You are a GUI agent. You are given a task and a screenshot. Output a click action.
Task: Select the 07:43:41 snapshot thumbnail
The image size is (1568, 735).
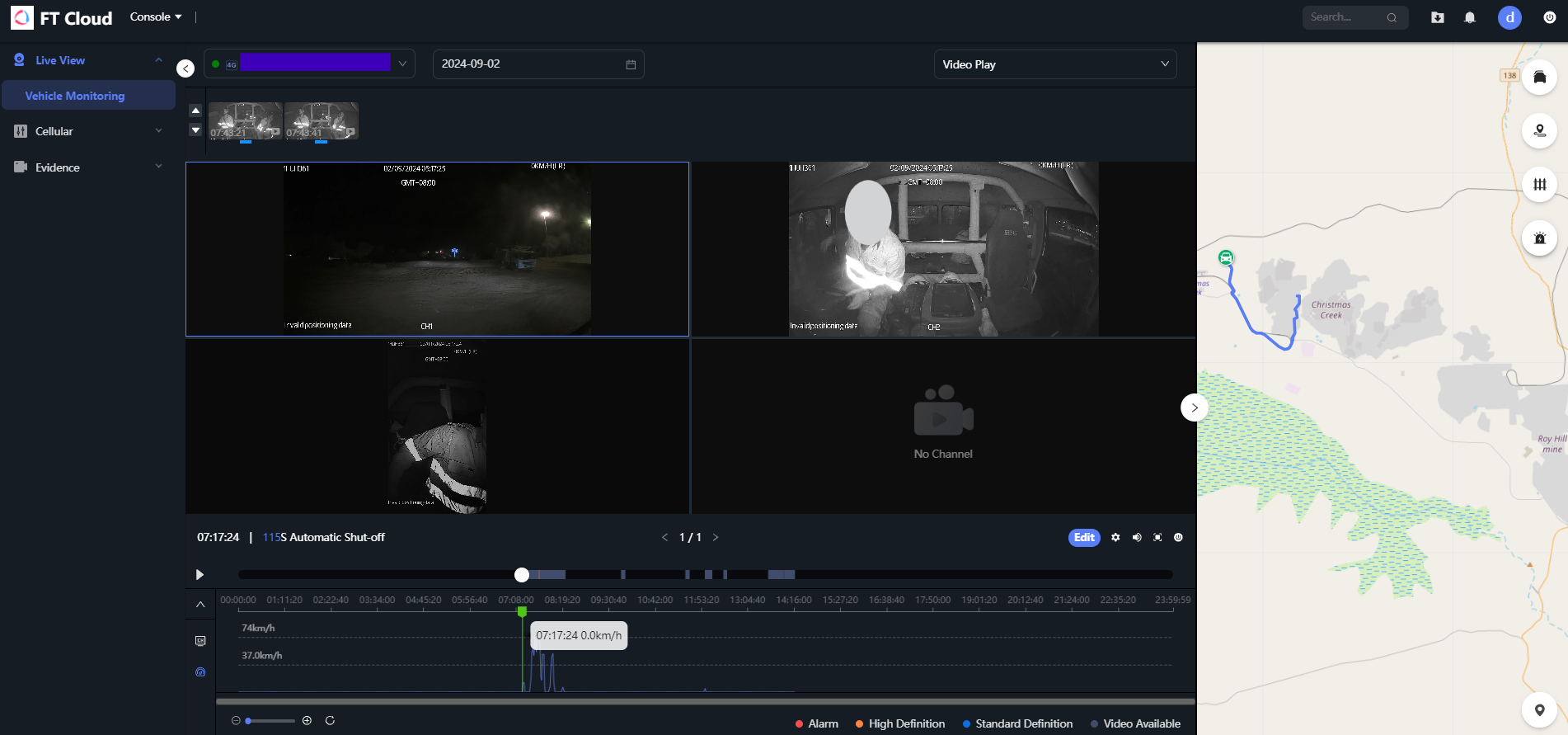(x=321, y=121)
